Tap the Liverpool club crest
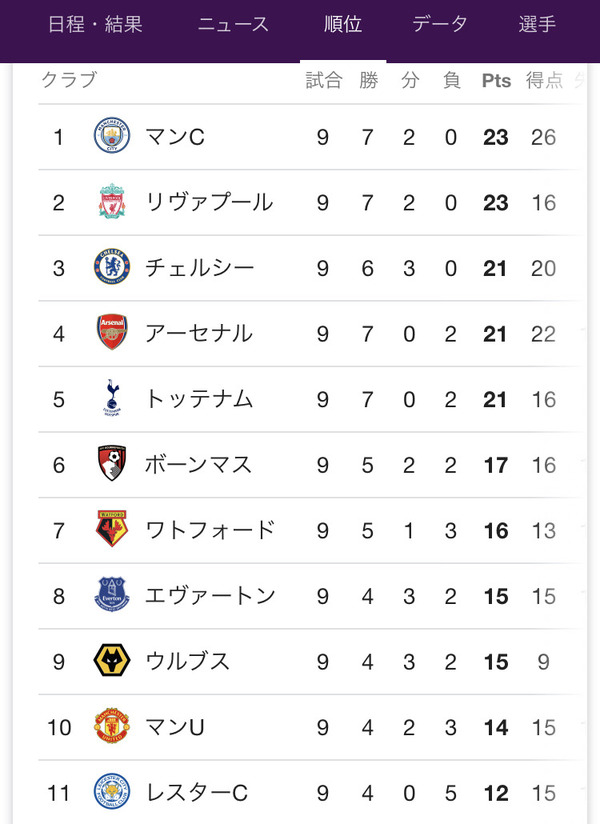This screenshot has width=600, height=824. pyautogui.click(x=112, y=201)
